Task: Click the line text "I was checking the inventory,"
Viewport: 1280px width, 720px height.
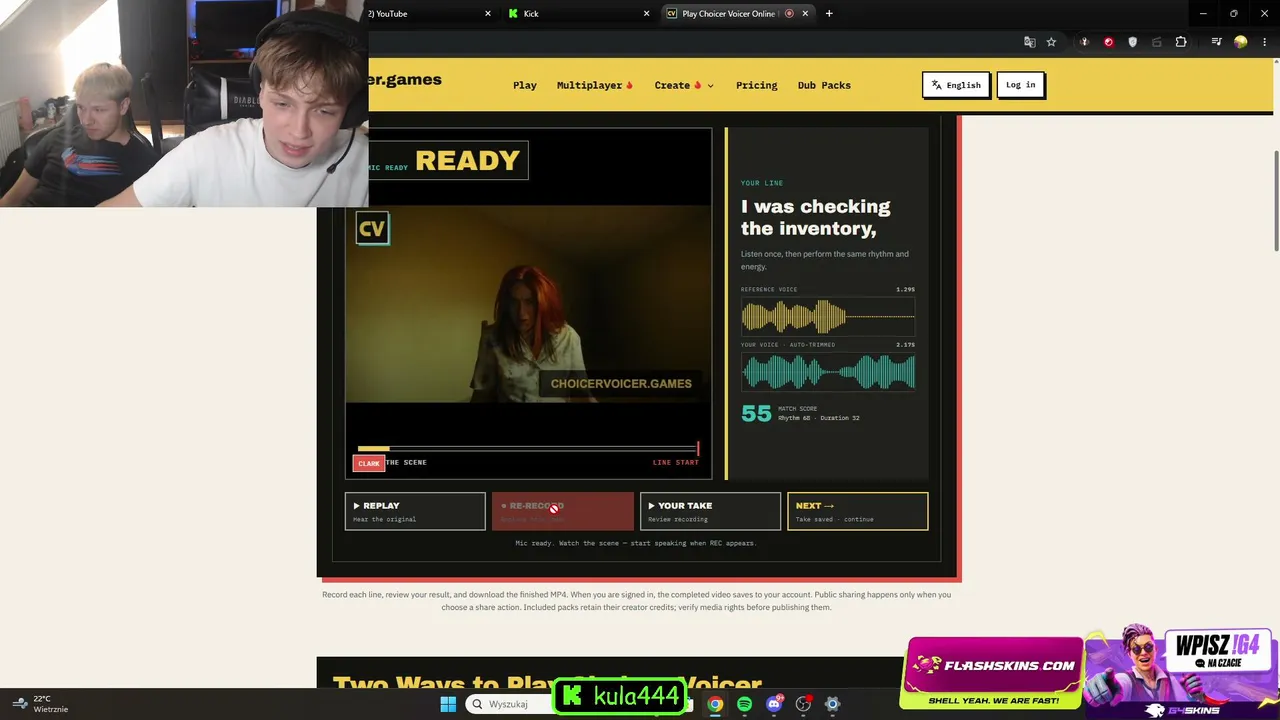Action: [815, 218]
